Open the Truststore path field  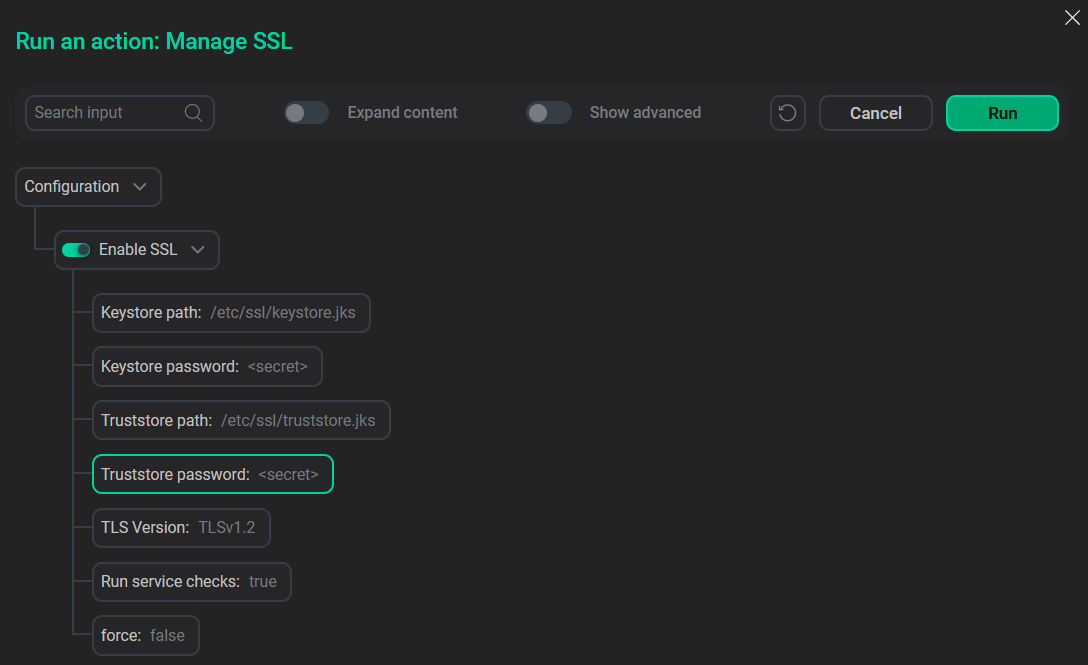coord(241,420)
